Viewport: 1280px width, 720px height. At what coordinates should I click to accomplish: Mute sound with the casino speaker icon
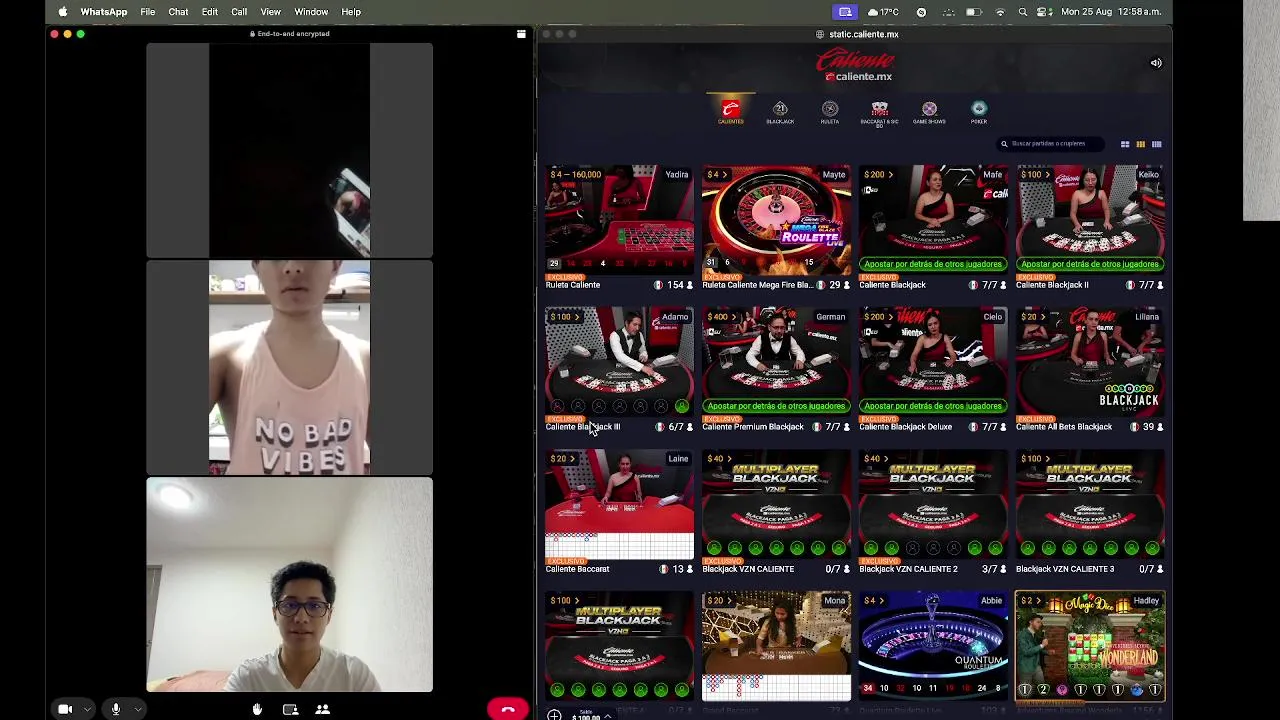coord(1156,63)
